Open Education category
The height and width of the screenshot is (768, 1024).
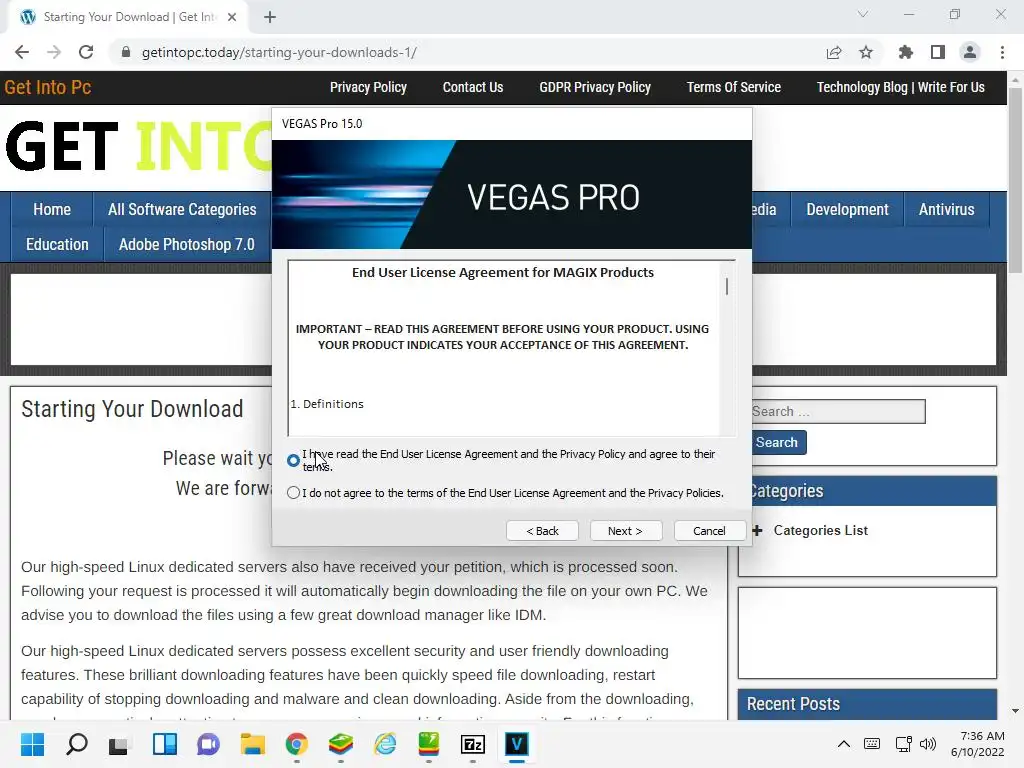click(x=57, y=245)
